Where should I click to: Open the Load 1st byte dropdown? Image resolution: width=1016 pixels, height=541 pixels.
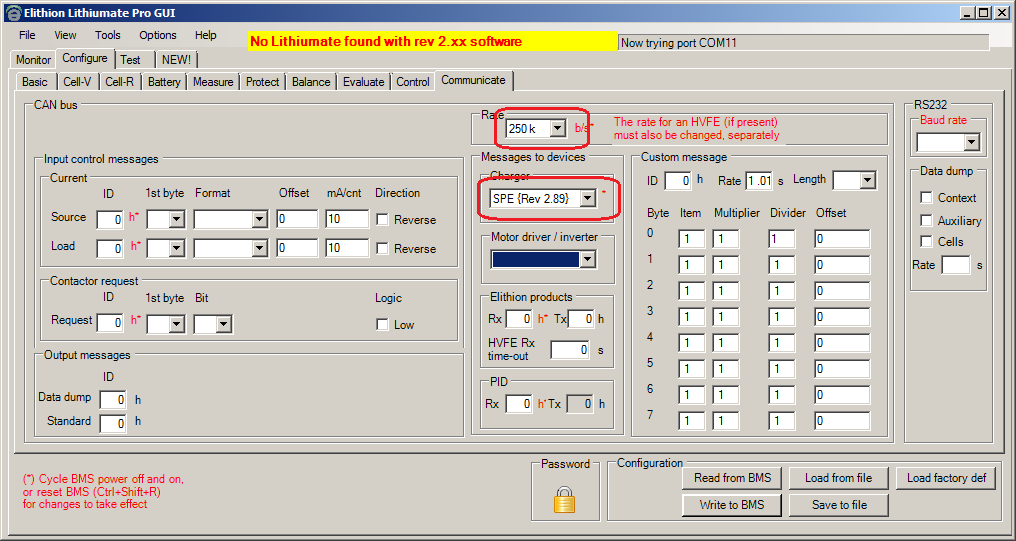click(x=177, y=247)
